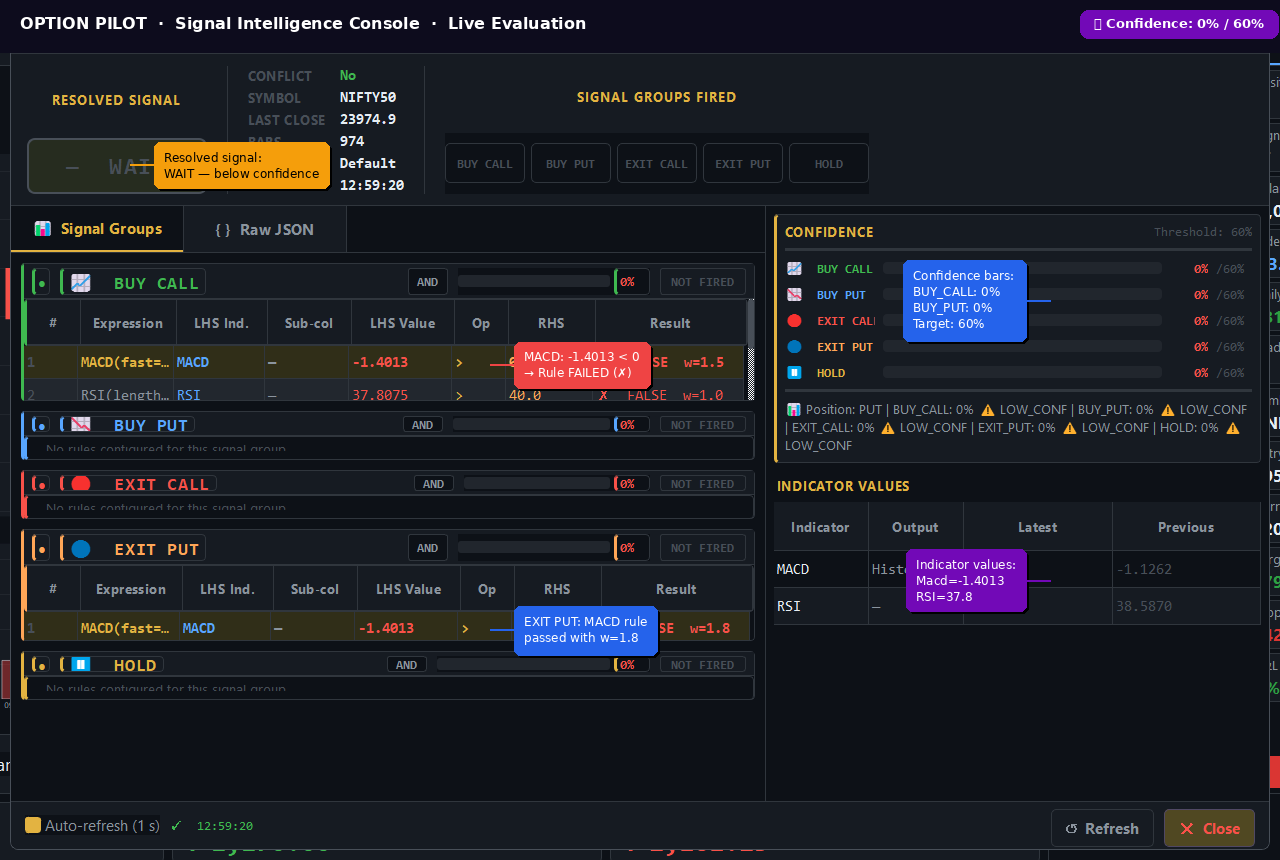Click the chart-down icon in BUY PUT group header
Image resolution: width=1280 pixels, height=860 pixels.
click(81, 425)
